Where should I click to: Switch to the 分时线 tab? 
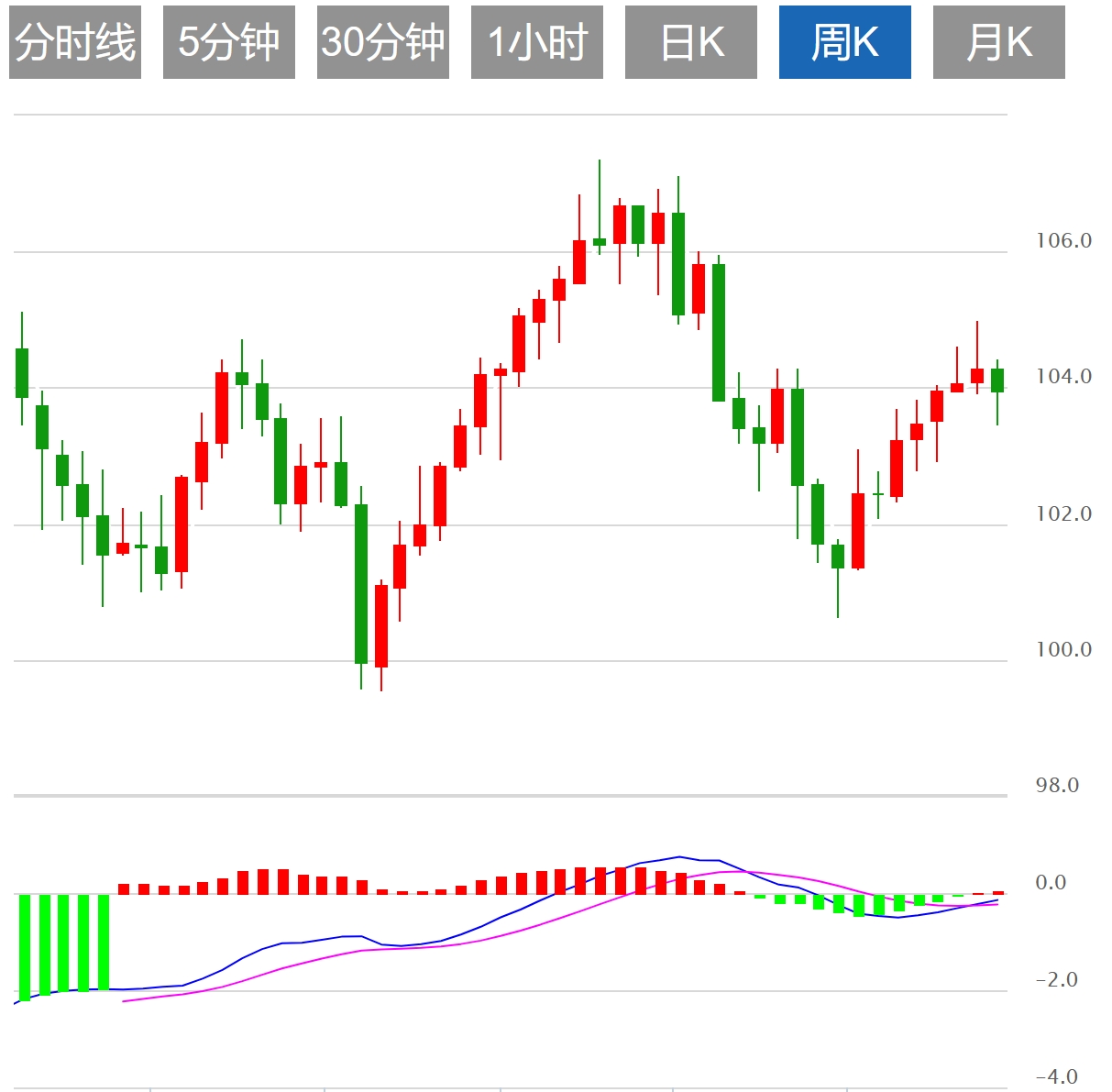[75, 42]
